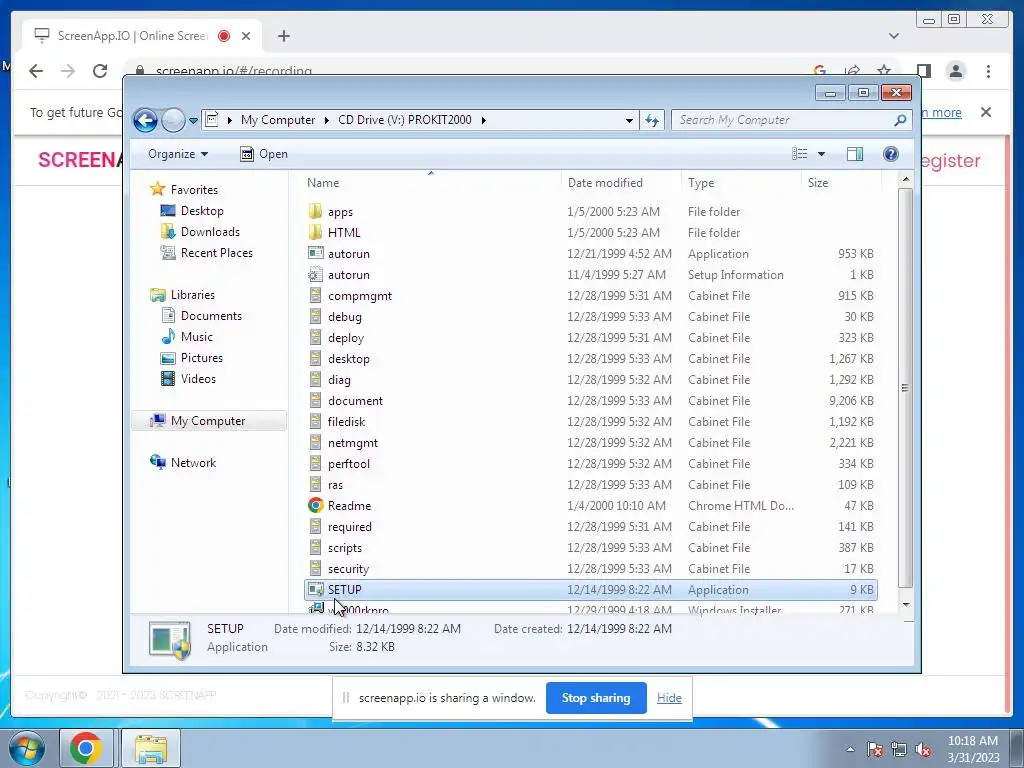Select the ras cabinet file
1024x768 pixels.
point(590,485)
